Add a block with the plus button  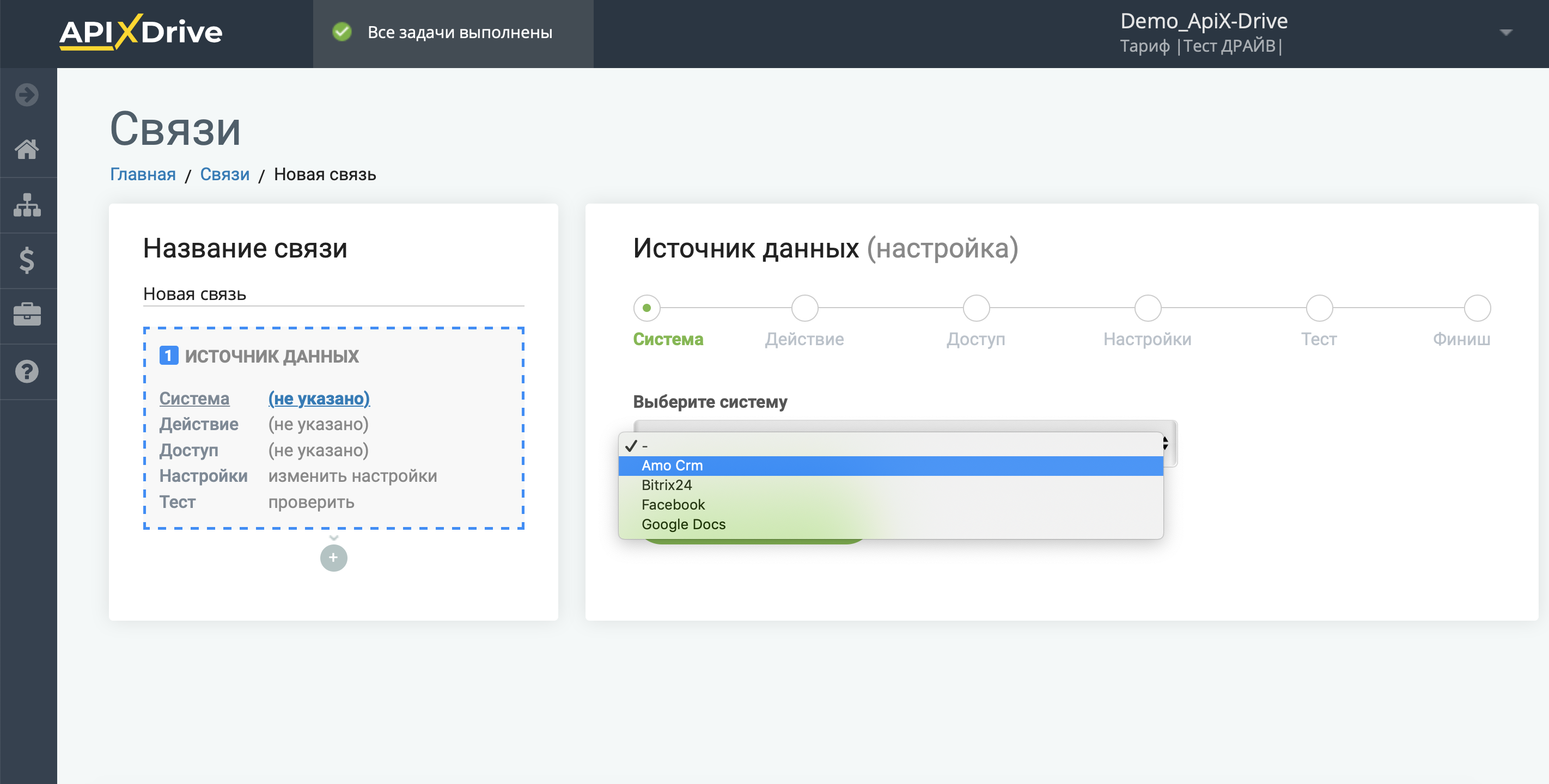334,558
